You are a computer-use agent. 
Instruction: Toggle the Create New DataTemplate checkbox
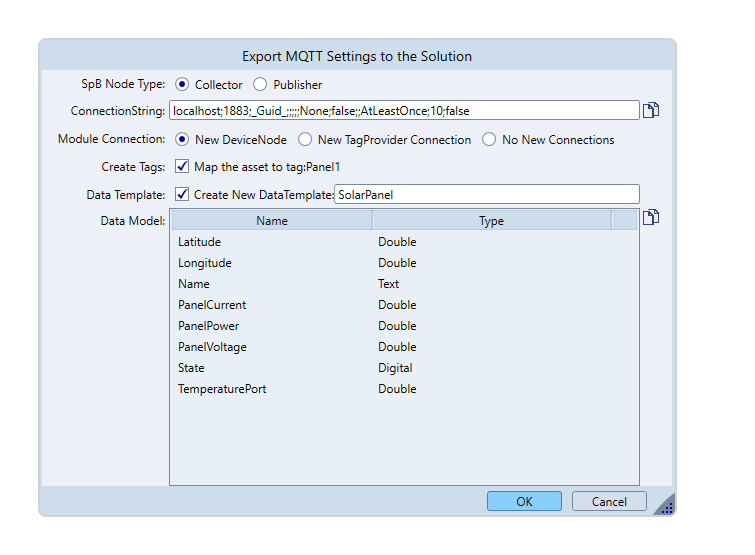coord(182,194)
